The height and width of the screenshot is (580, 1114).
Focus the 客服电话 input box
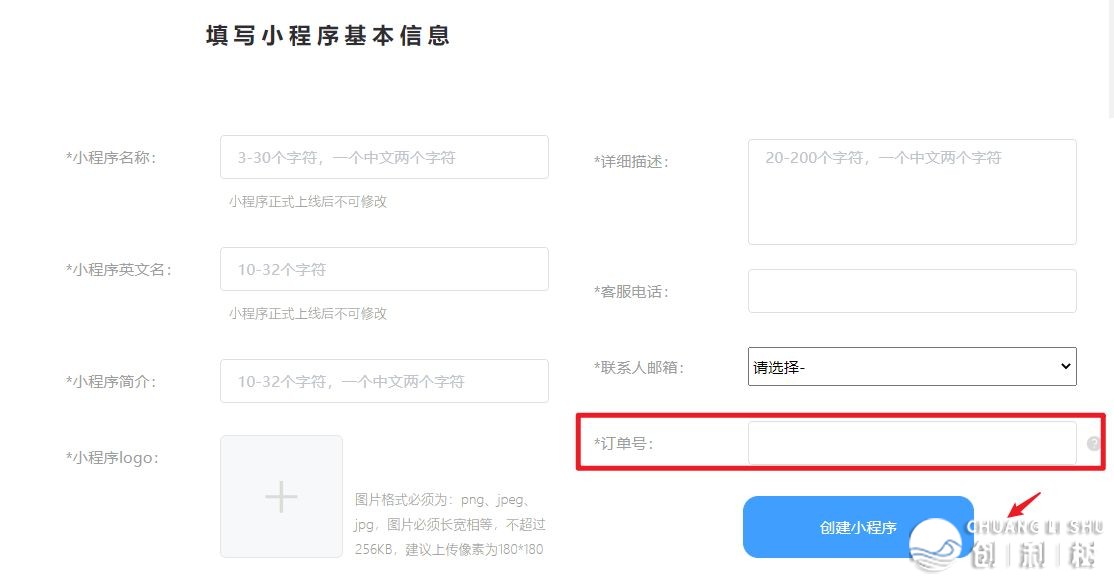coord(911,291)
